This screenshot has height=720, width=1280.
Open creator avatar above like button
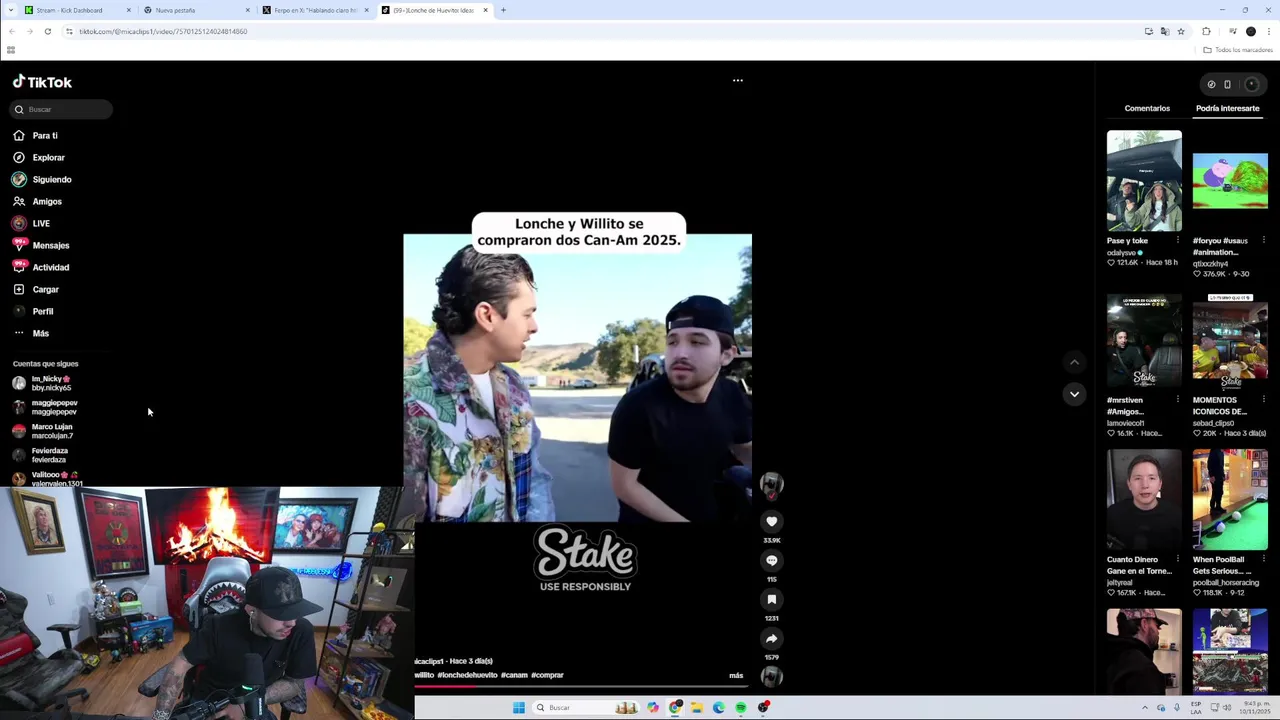771,485
